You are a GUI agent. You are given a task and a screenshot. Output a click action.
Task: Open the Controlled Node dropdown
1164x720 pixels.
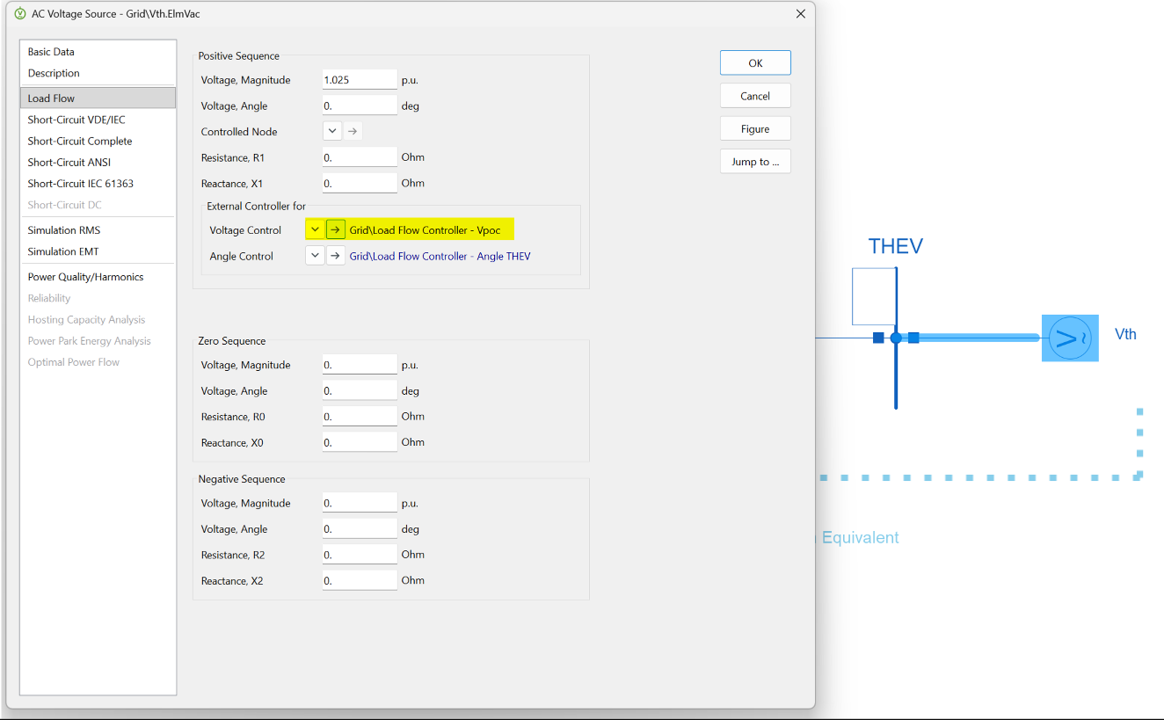pos(332,131)
